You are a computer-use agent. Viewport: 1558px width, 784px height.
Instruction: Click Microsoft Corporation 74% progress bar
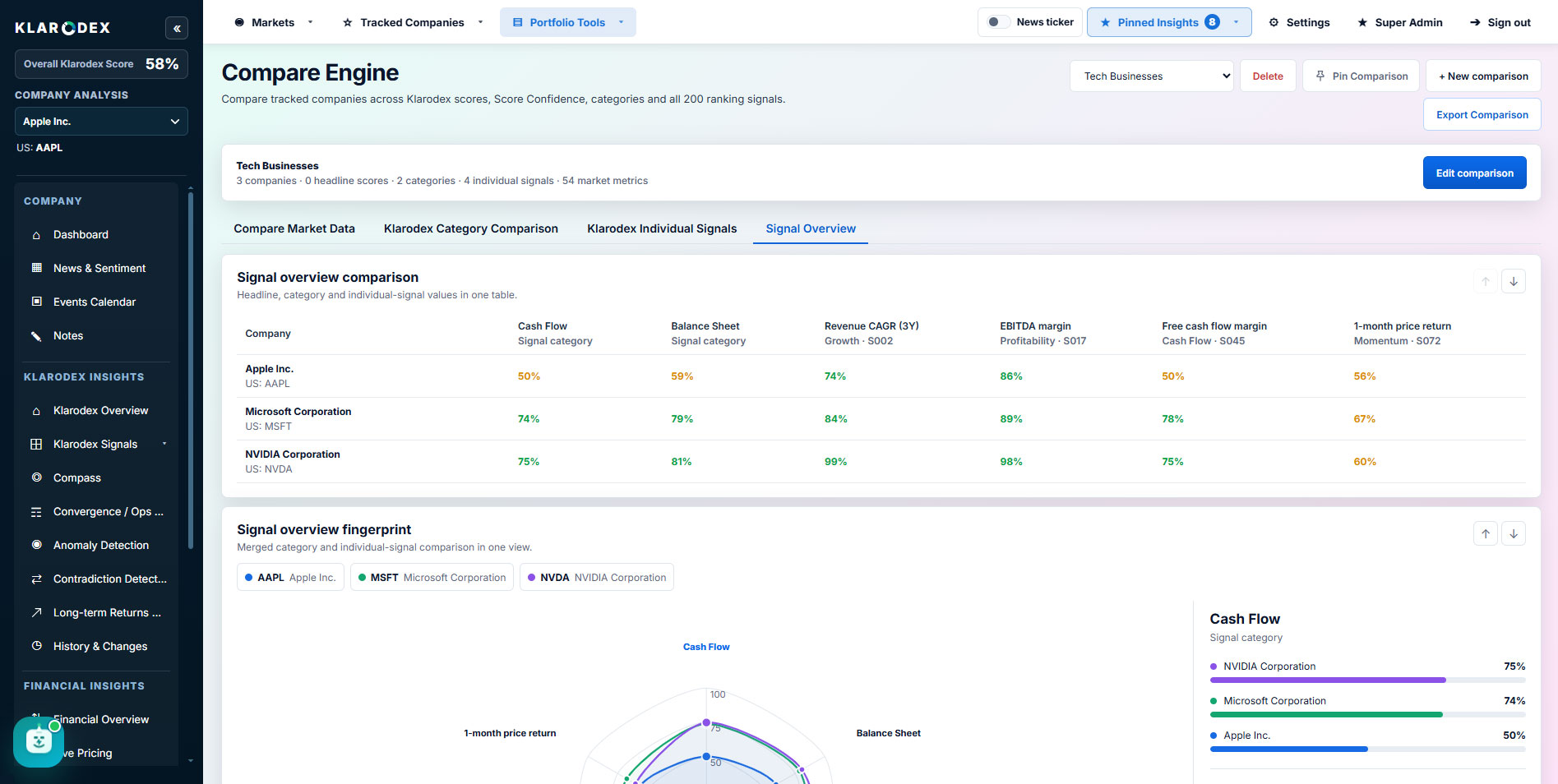1367,714
